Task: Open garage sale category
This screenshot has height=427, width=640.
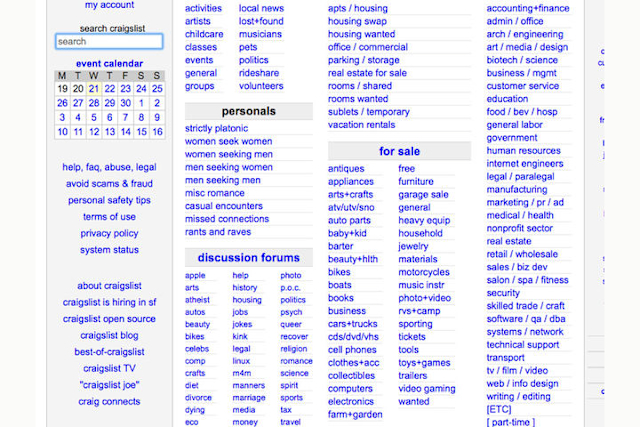Action: pyautogui.click(x=423, y=195)
